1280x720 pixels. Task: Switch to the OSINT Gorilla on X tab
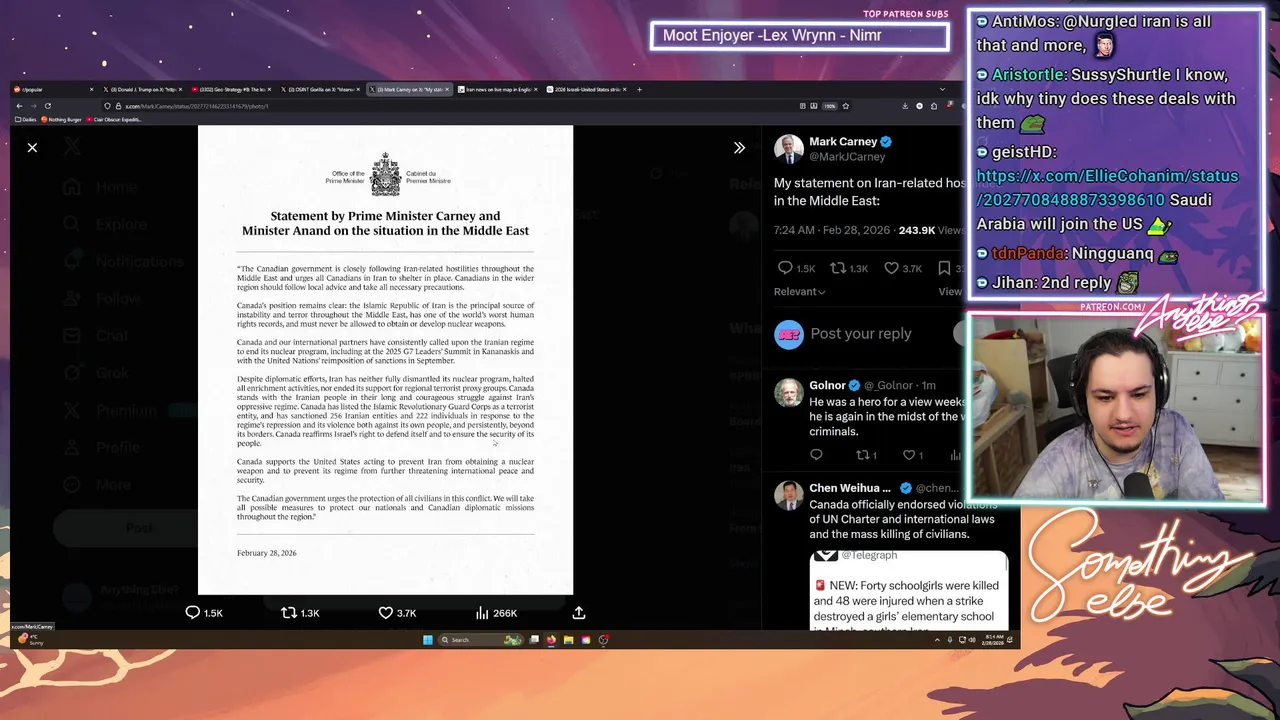[320, 89]
